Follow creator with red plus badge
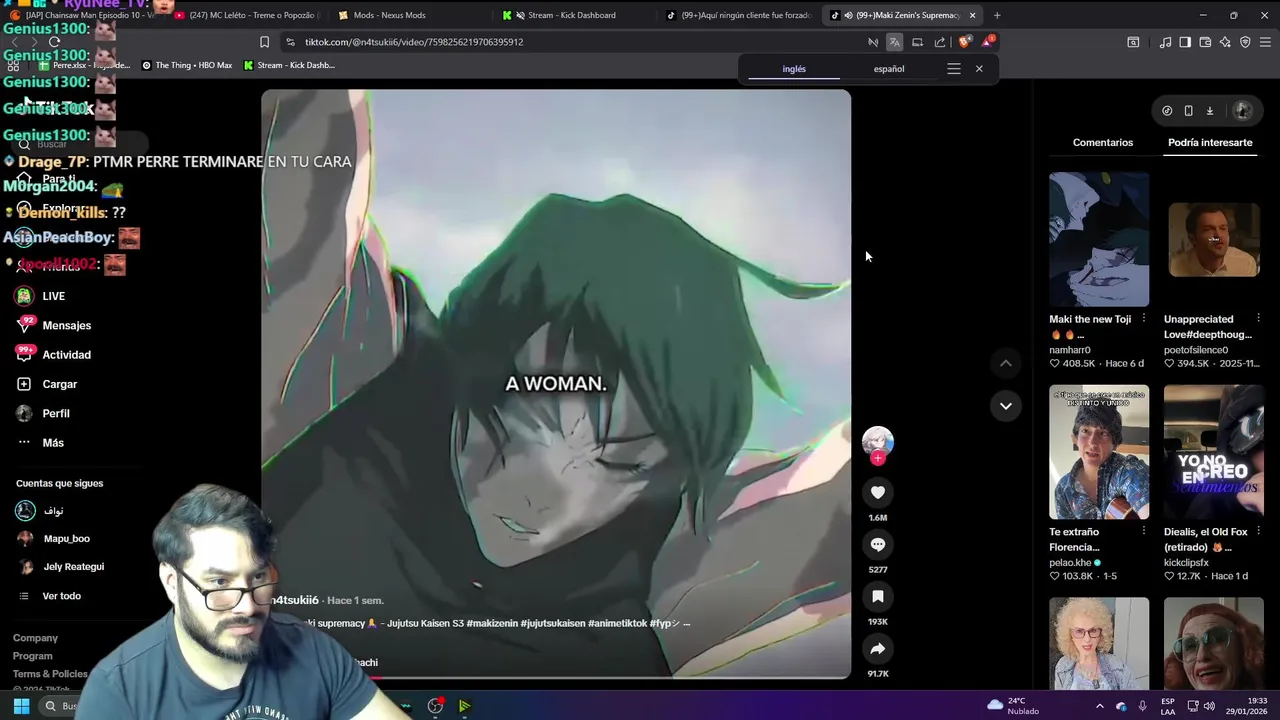This screenshot has height=720, width=1280. tap(878, 458)
